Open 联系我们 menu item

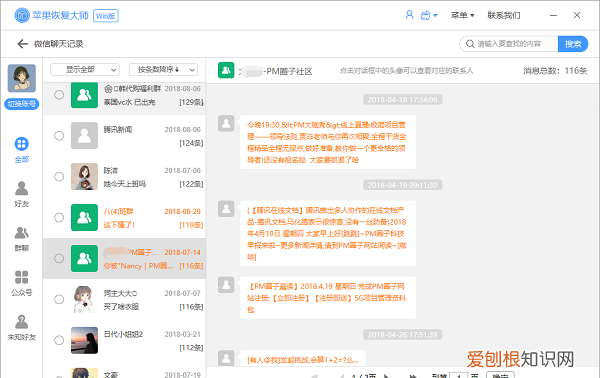[504, 15]
